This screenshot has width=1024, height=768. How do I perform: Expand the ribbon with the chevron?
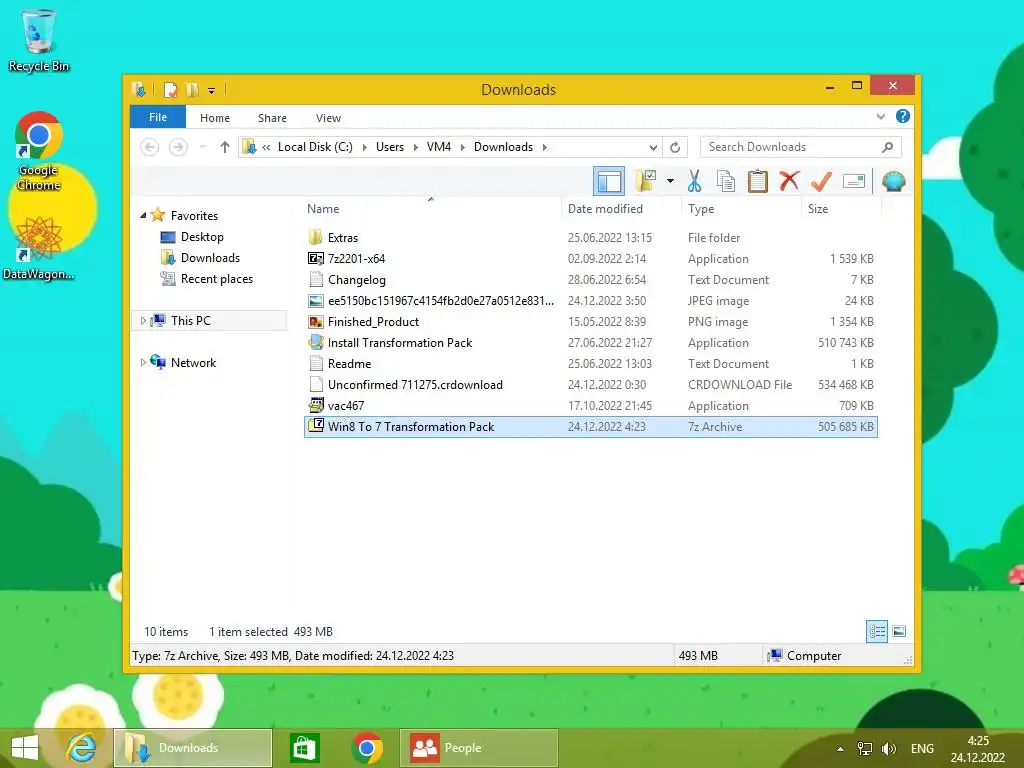coord(880,117)
